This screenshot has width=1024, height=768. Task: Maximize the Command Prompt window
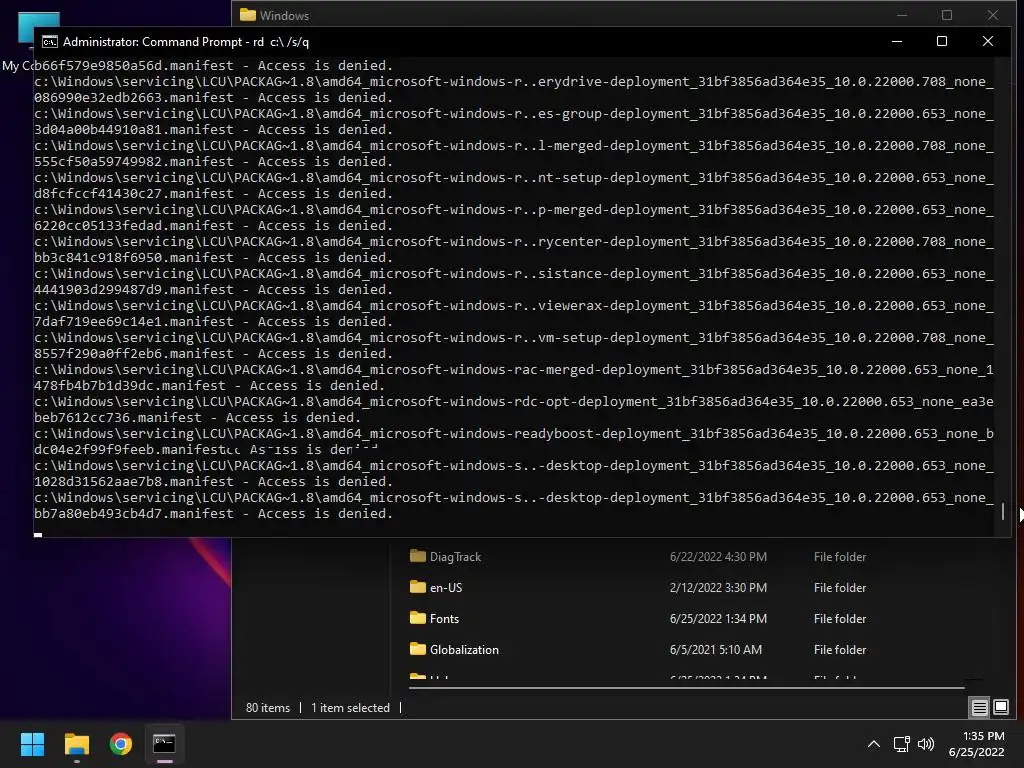pyautogui.click(x=942, y=41)
